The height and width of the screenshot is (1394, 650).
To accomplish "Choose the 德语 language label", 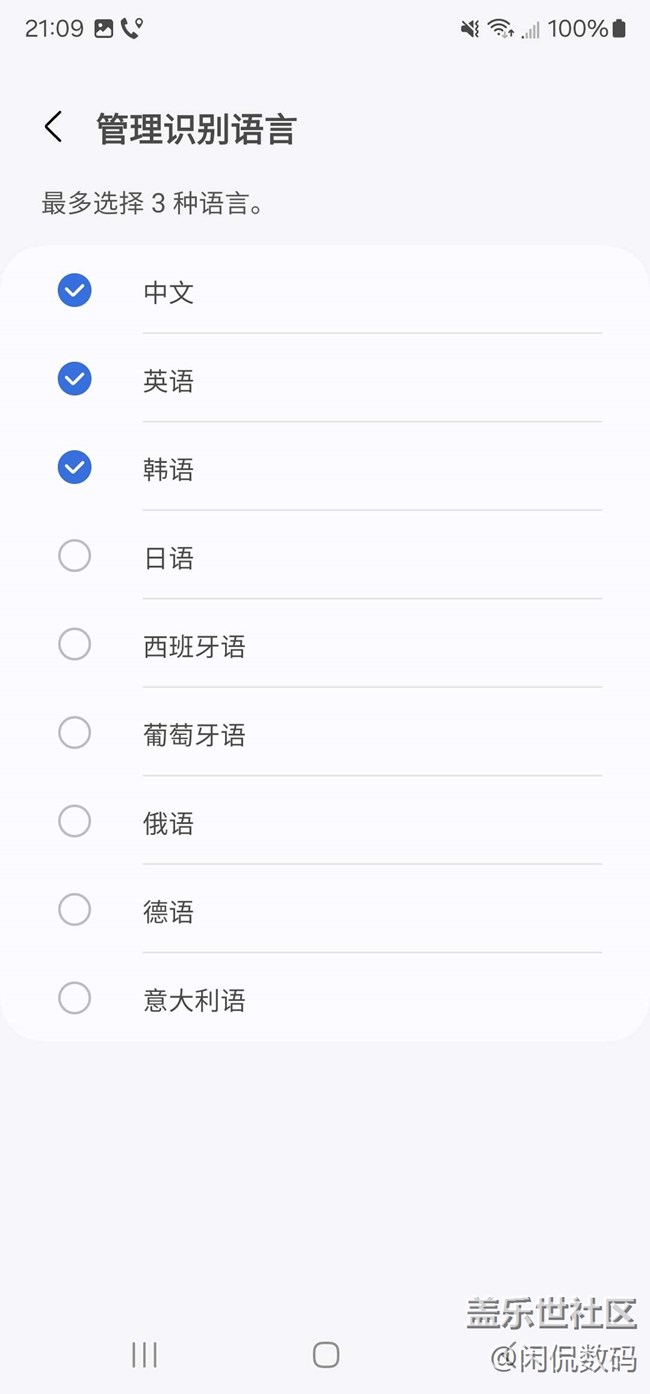I will 168,912.
